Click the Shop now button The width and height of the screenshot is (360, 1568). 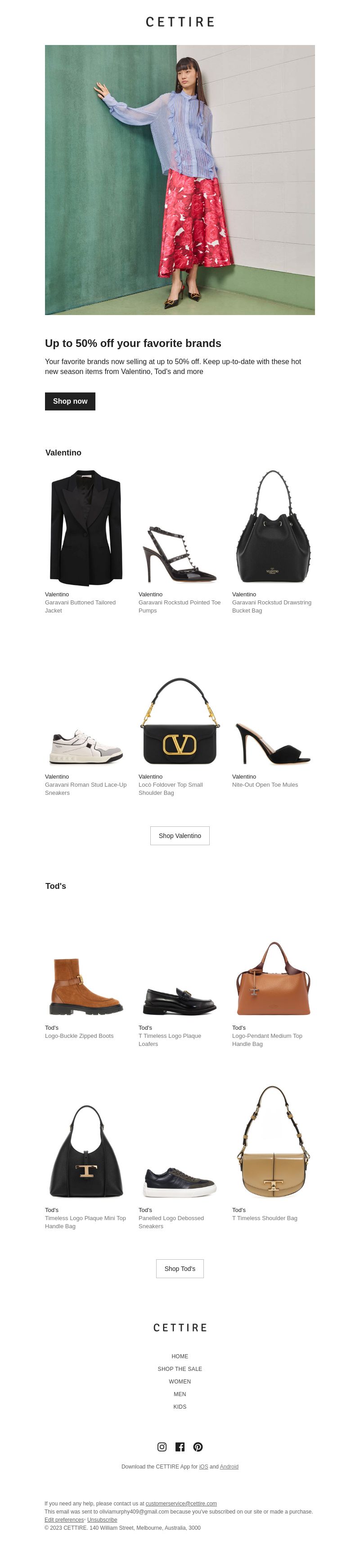[70, 401]
